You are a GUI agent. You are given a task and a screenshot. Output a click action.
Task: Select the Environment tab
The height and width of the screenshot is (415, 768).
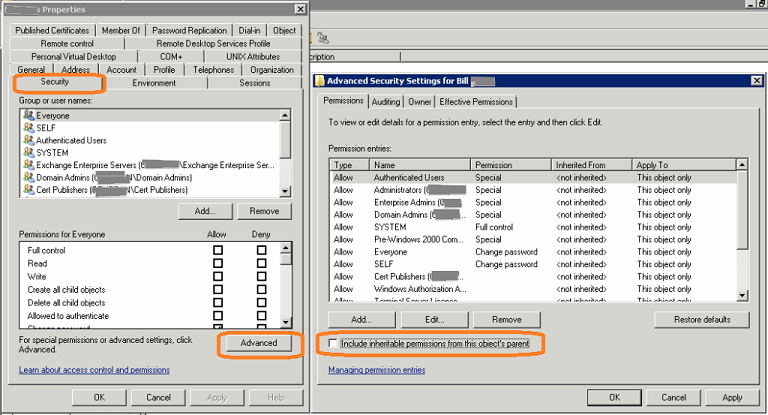[154, 83]
